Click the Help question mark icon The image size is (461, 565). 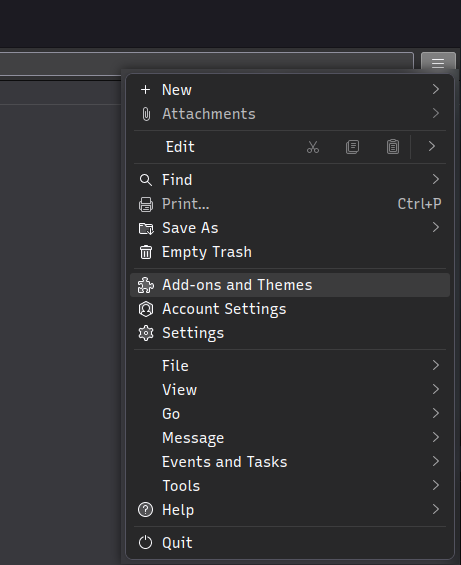146,510
